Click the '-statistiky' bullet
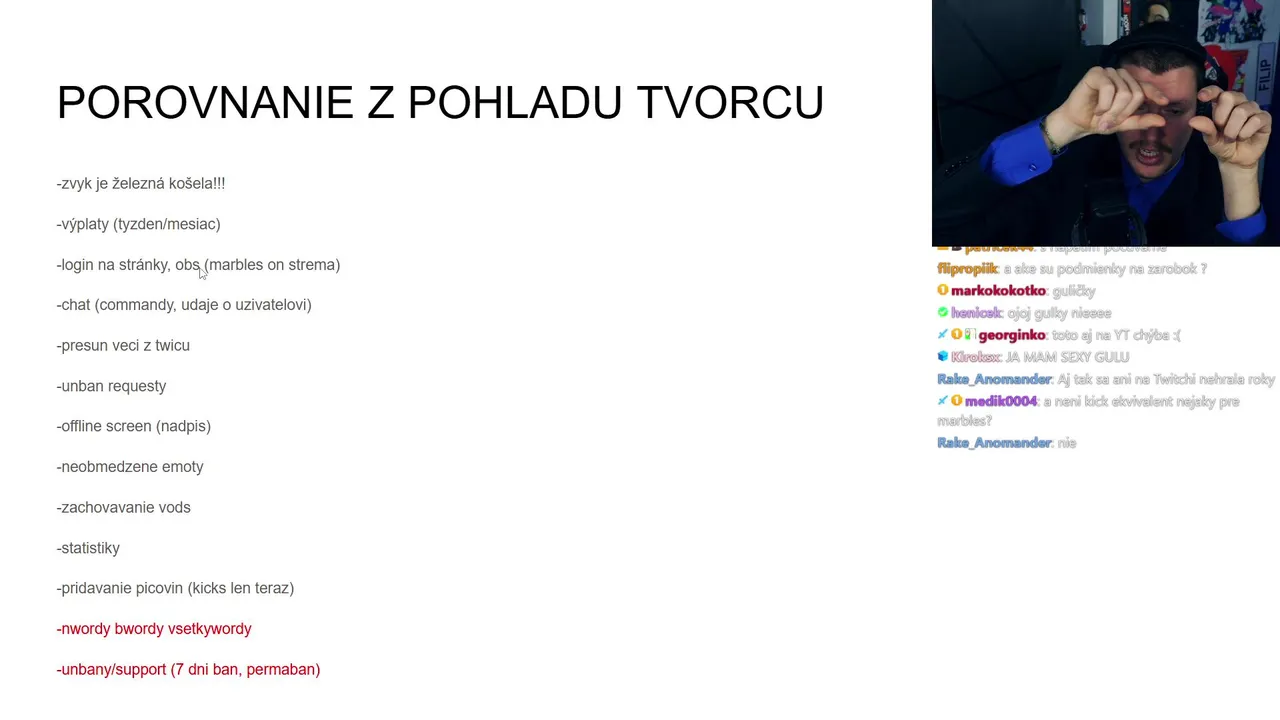Screen dimensions: 1280x720 pos(88,548)
